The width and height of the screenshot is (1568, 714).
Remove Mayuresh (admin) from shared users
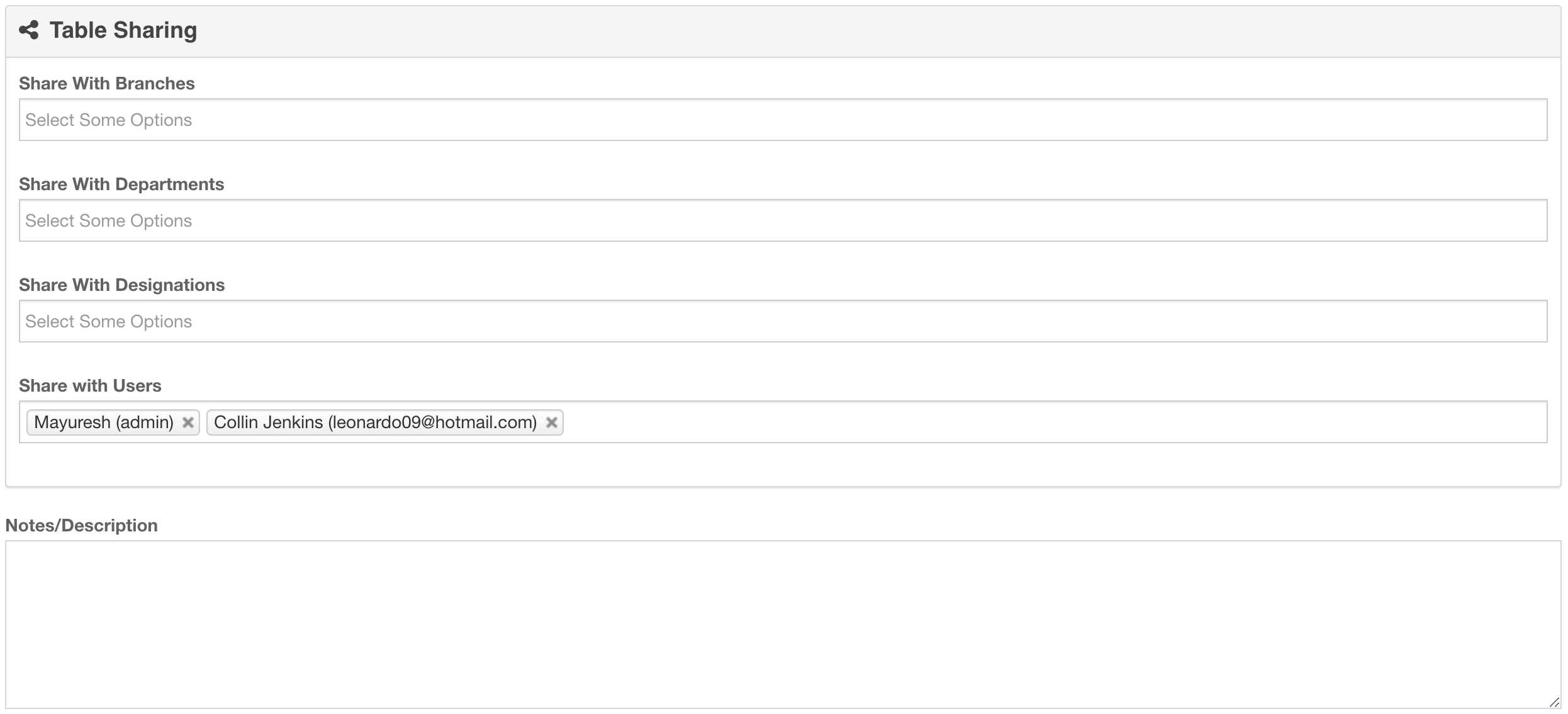(x=188, y=422)
